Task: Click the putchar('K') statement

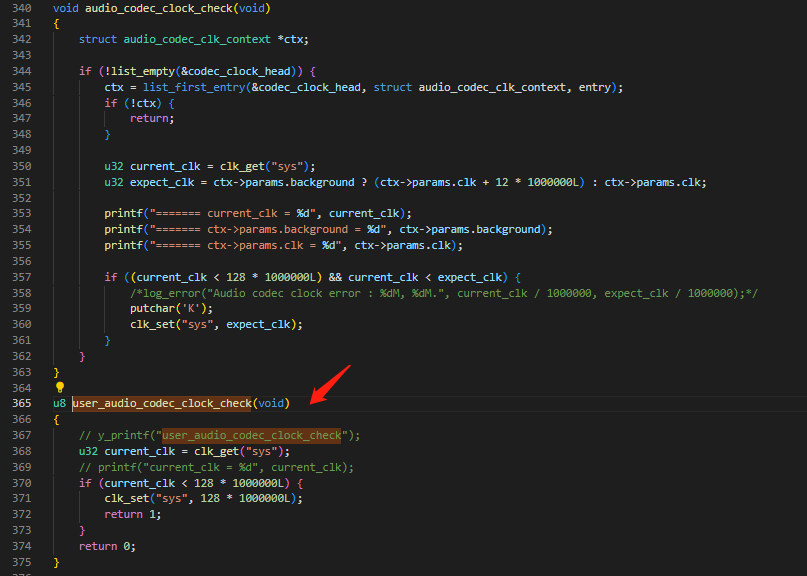Action: click(x=171, y=308)
